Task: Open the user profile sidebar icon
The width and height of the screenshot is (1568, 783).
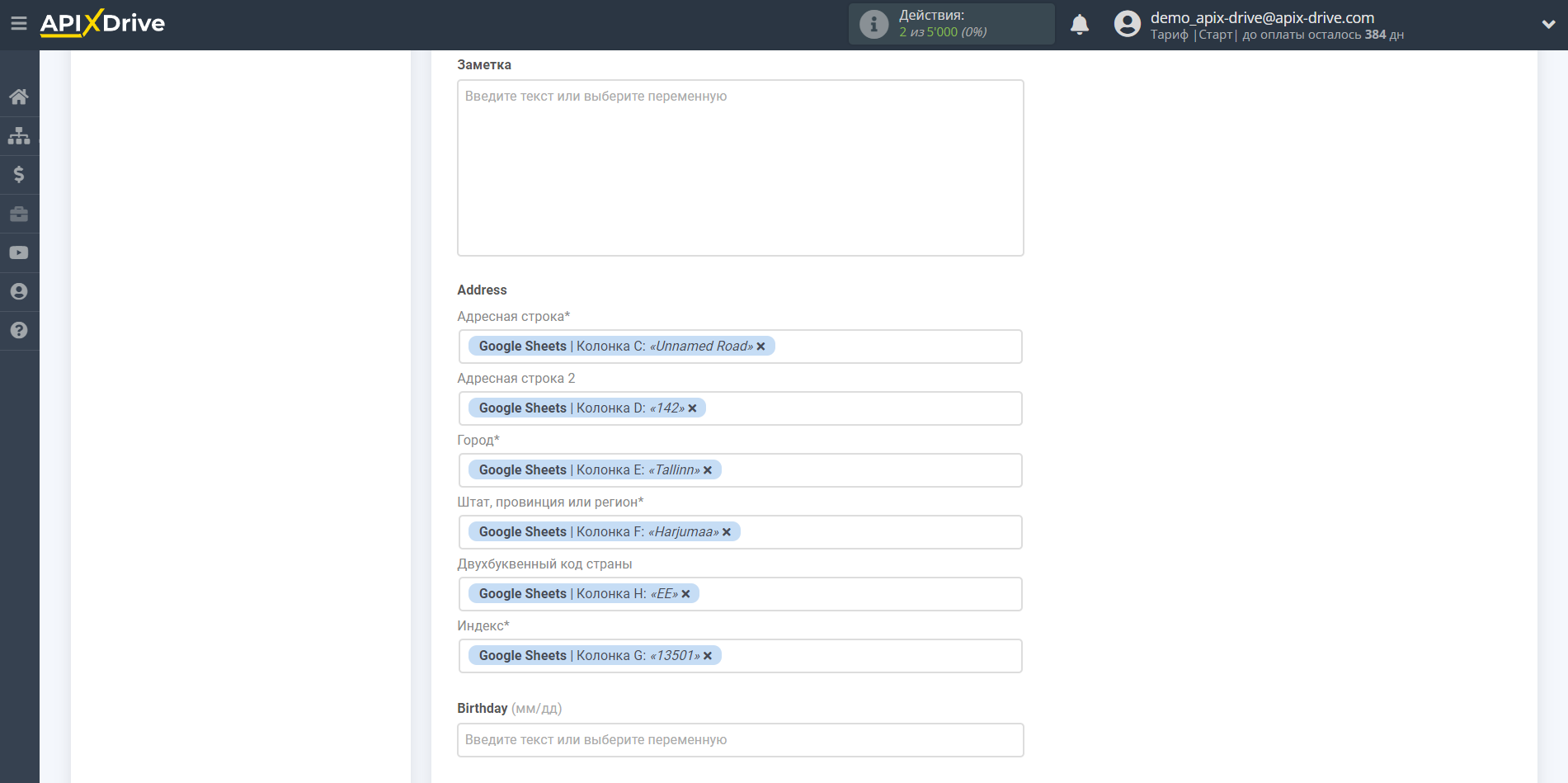Action: [19, 291]
